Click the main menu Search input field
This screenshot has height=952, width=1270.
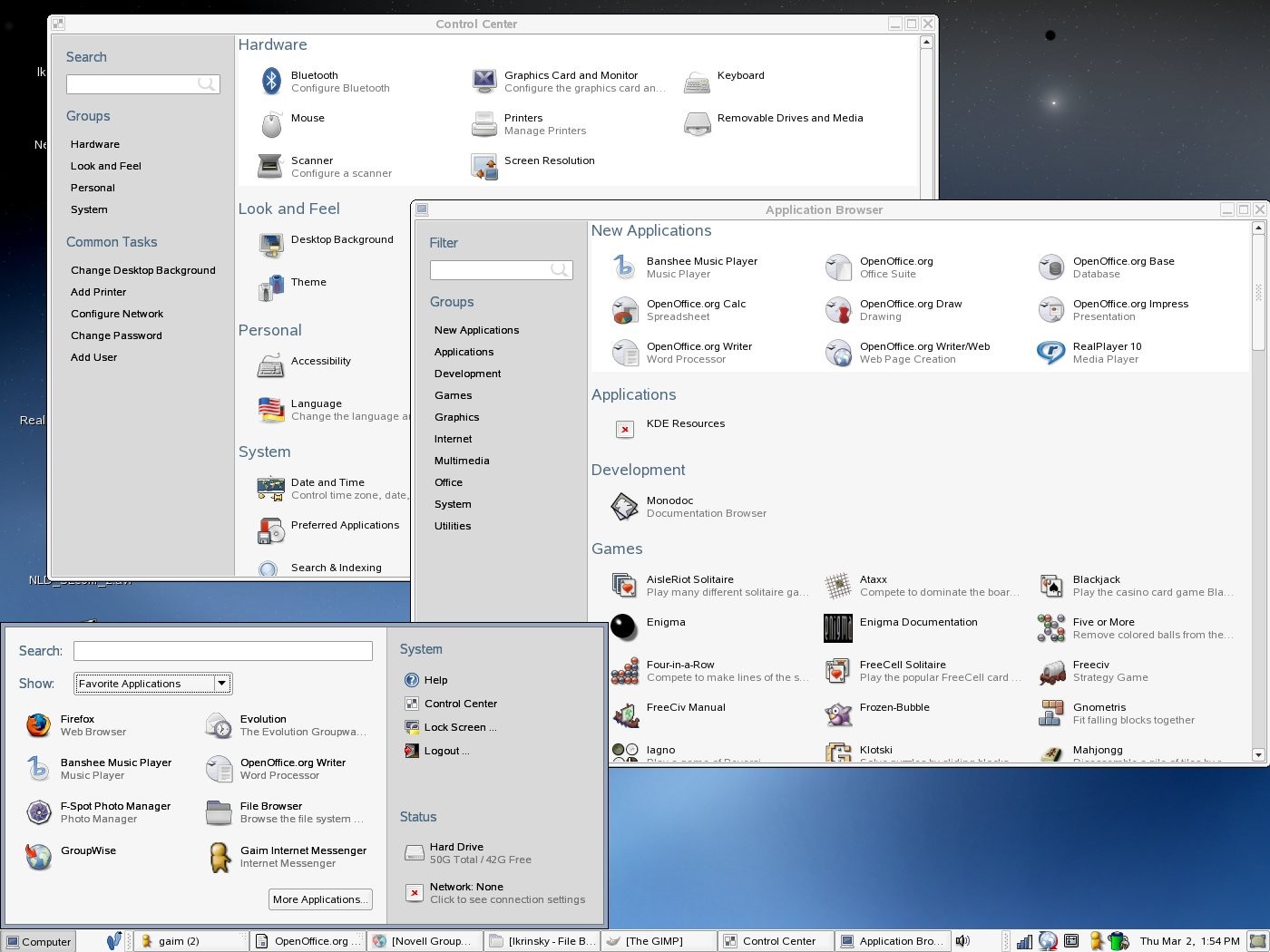[223, 651]
